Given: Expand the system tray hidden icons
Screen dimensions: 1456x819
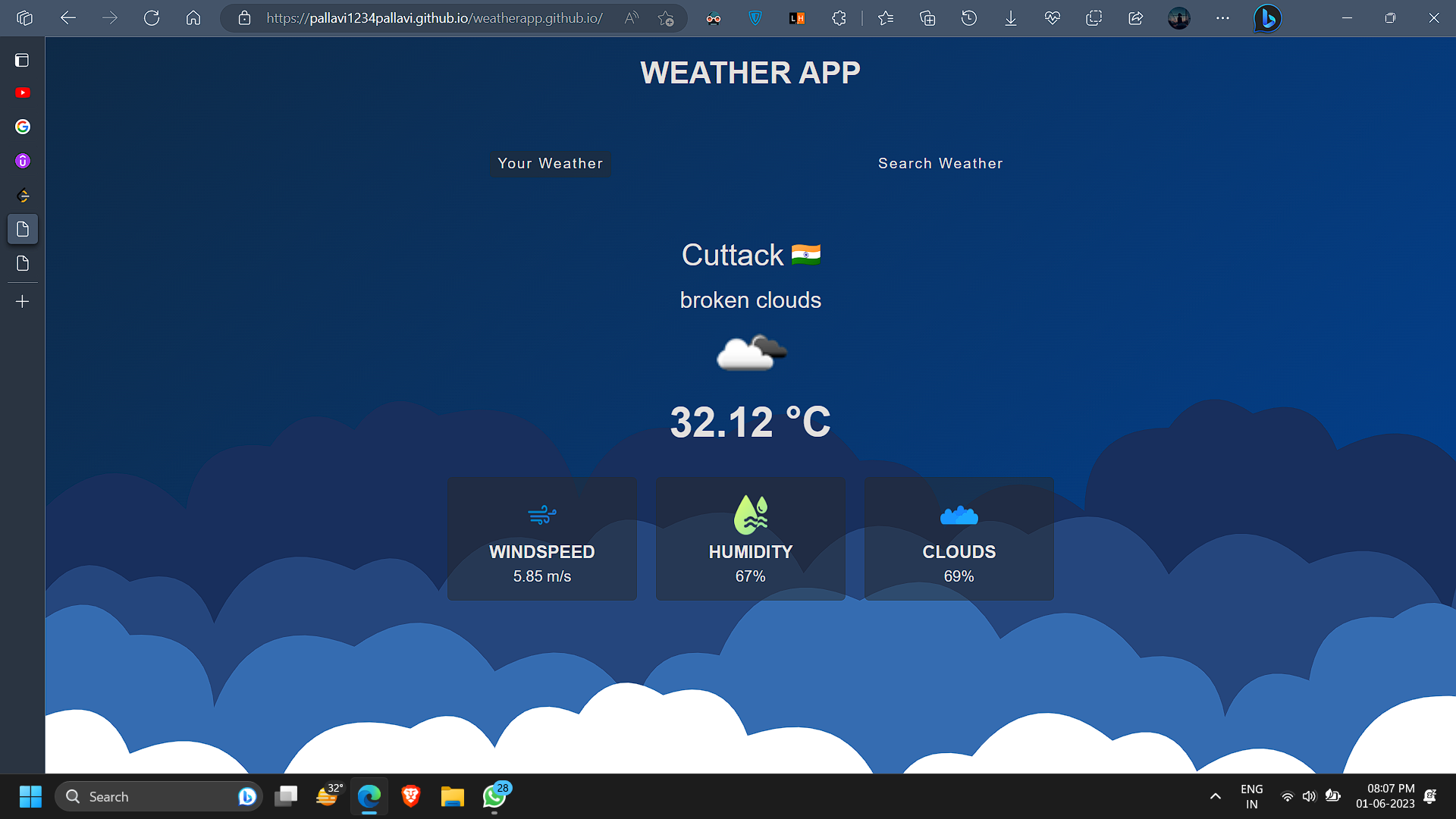Looking at the screenshot, I should 1215,796.
